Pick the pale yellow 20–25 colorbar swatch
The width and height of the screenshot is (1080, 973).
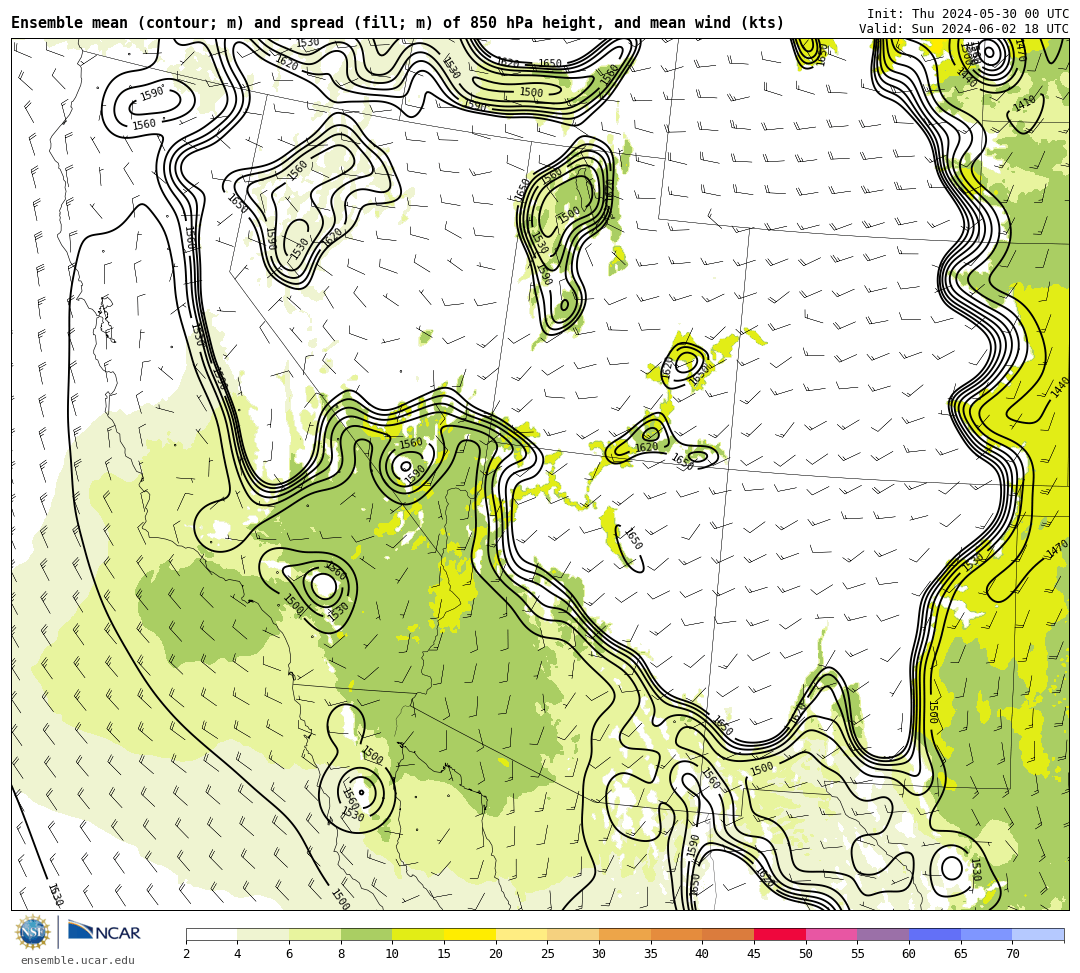(x=521, y=934)
